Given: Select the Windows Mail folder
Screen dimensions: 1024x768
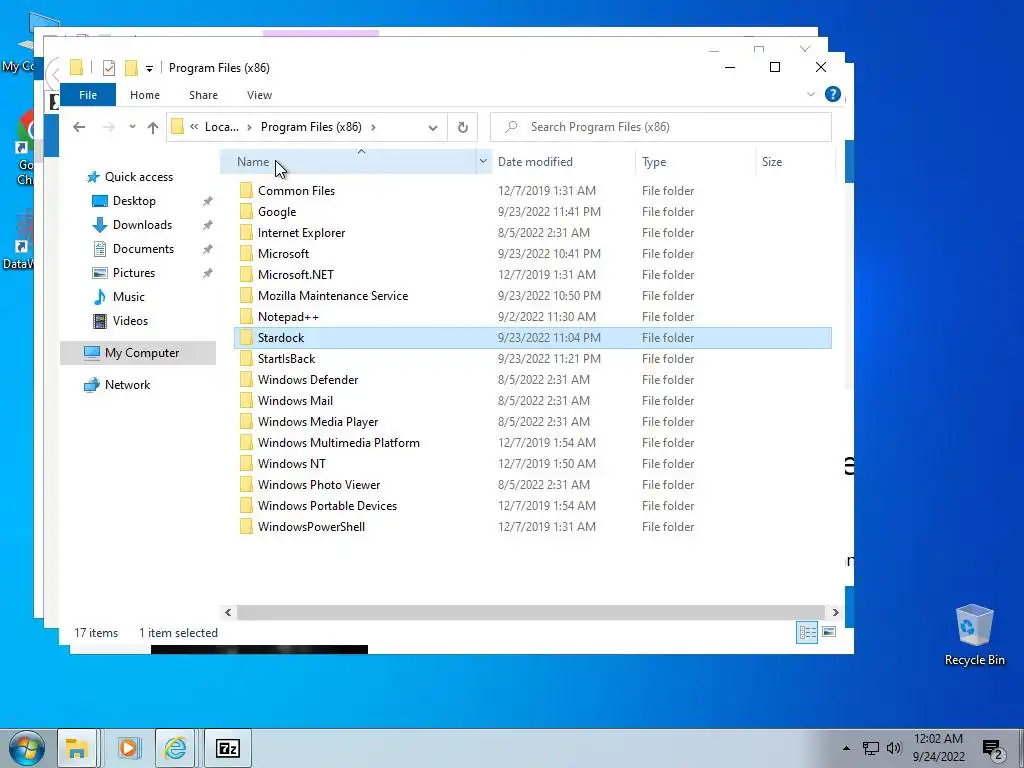Looking at the screenshot, I should pos(533,400).
